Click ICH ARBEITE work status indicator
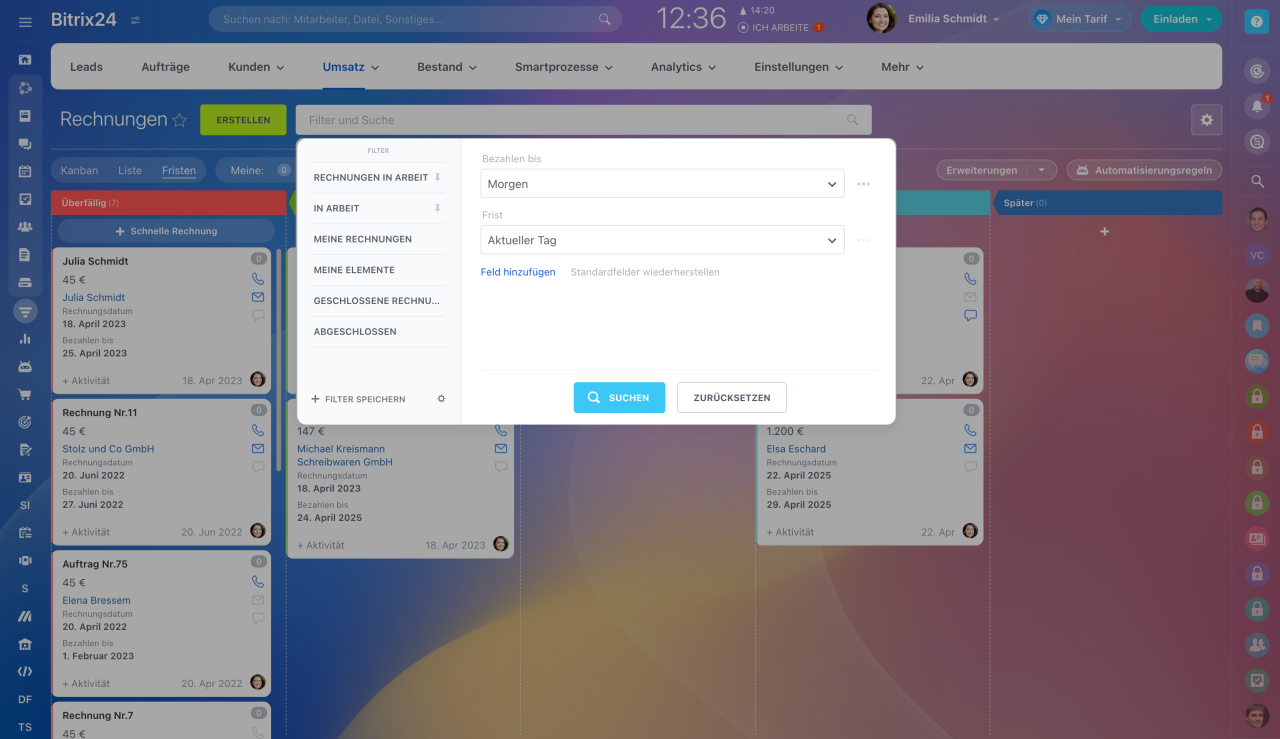Screen dimensions: 1280x739 click(x=781, y=28)
